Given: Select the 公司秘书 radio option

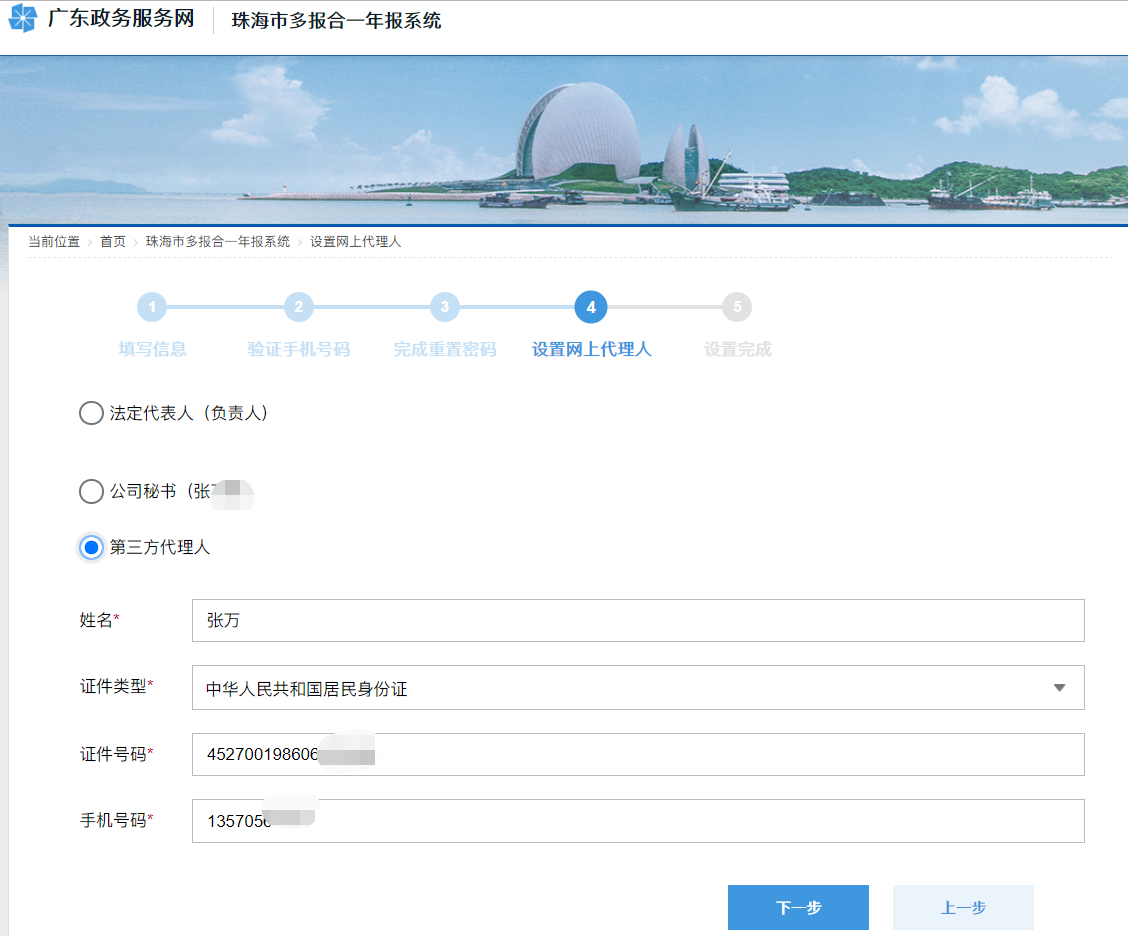Looking at the screenshot, I should [x=91, y=491].
